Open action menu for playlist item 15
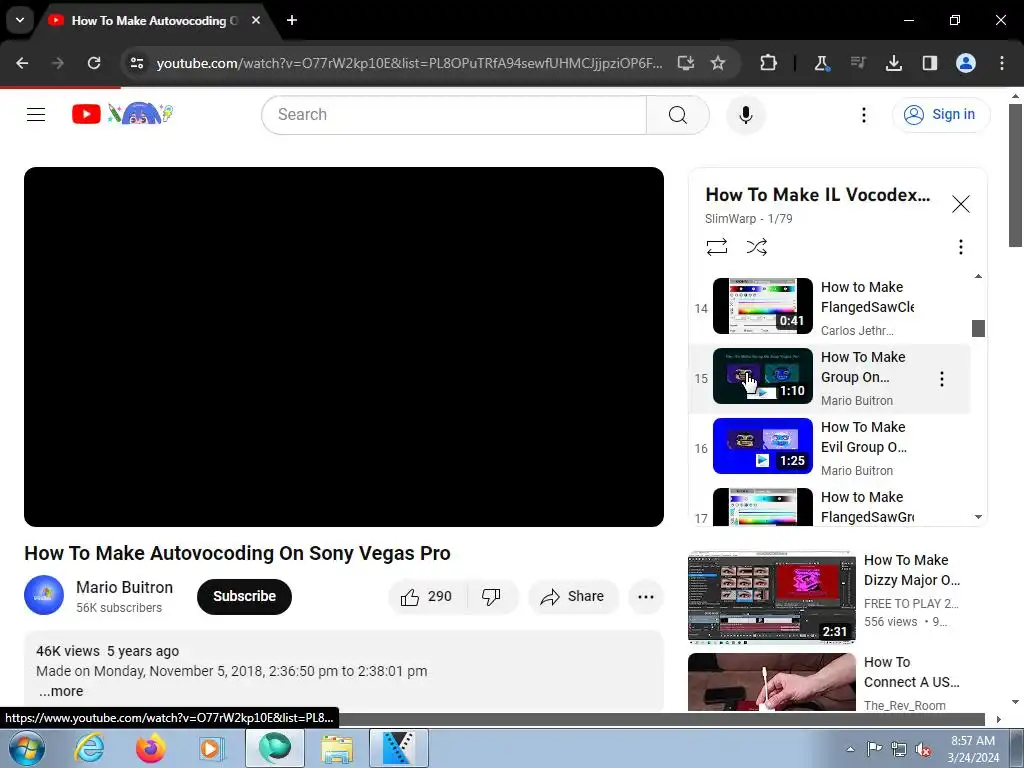Viewport: 1024px width, 768px height. pos(941,379)
